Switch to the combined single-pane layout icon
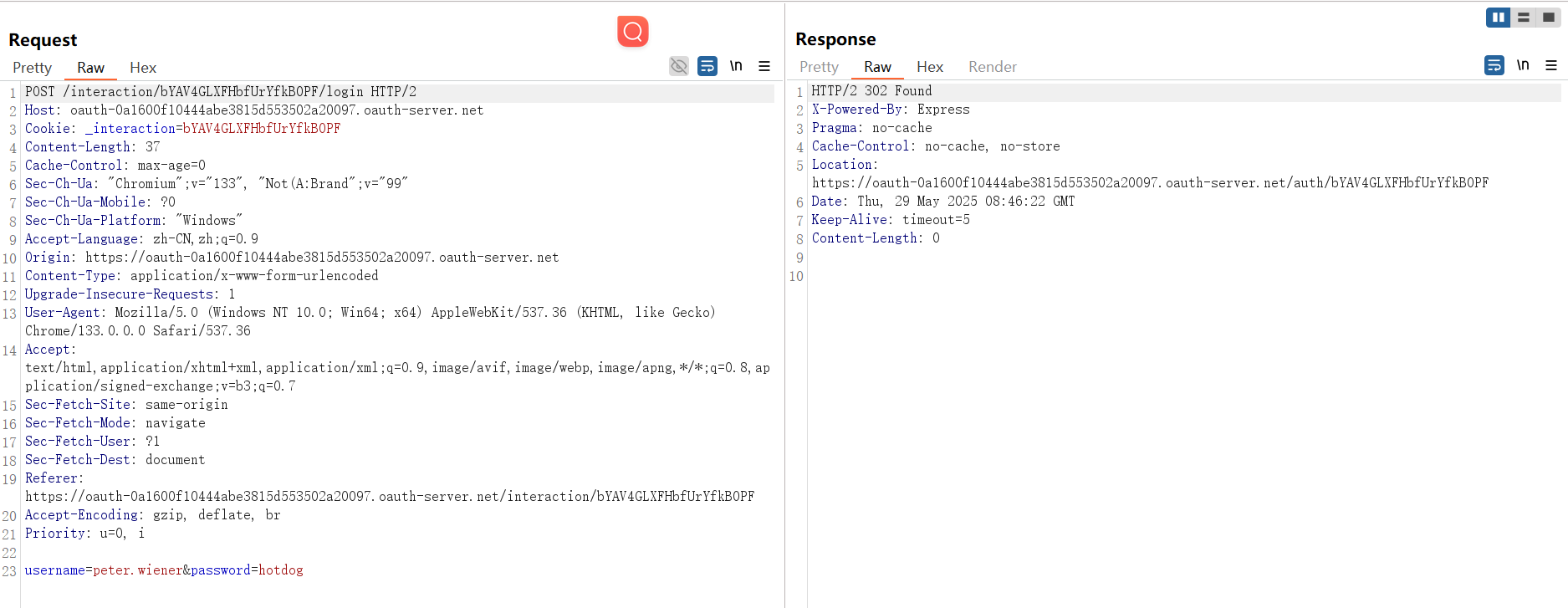 coord(1549,17)
